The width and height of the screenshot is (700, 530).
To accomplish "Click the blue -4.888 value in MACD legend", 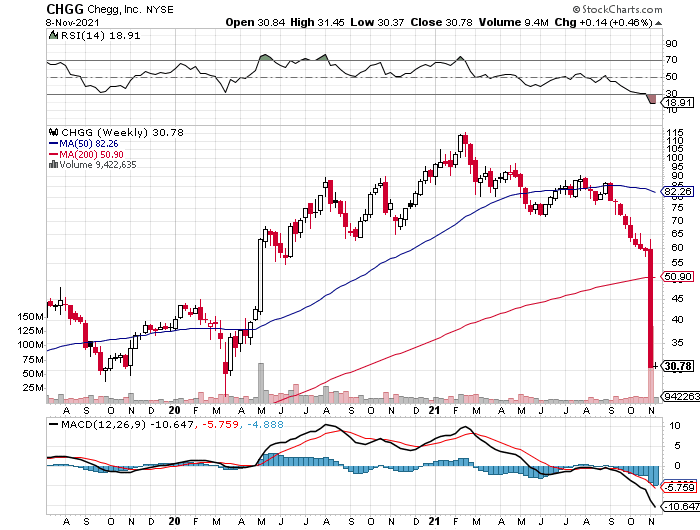I will [265, 424].
